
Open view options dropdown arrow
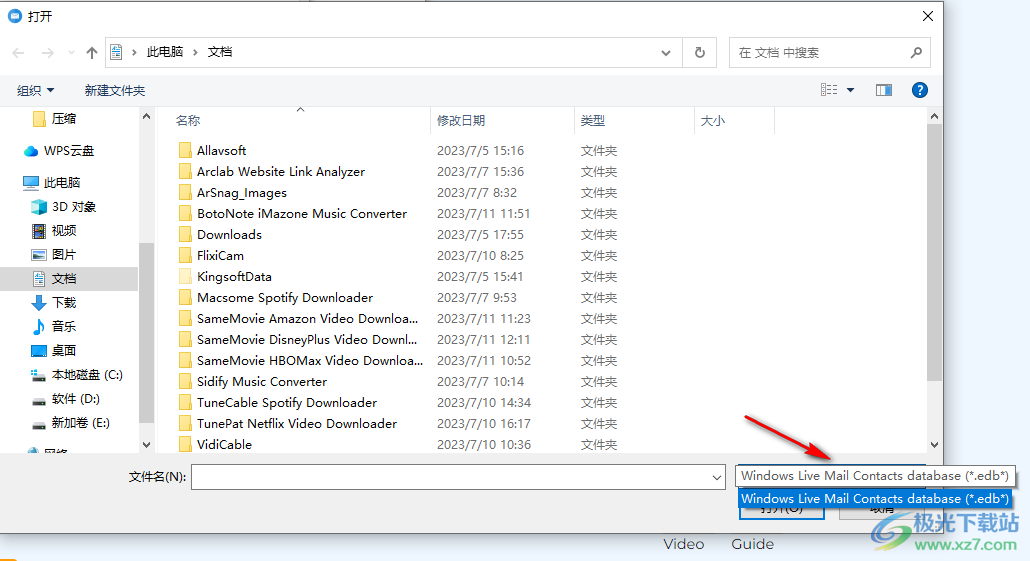850,90
